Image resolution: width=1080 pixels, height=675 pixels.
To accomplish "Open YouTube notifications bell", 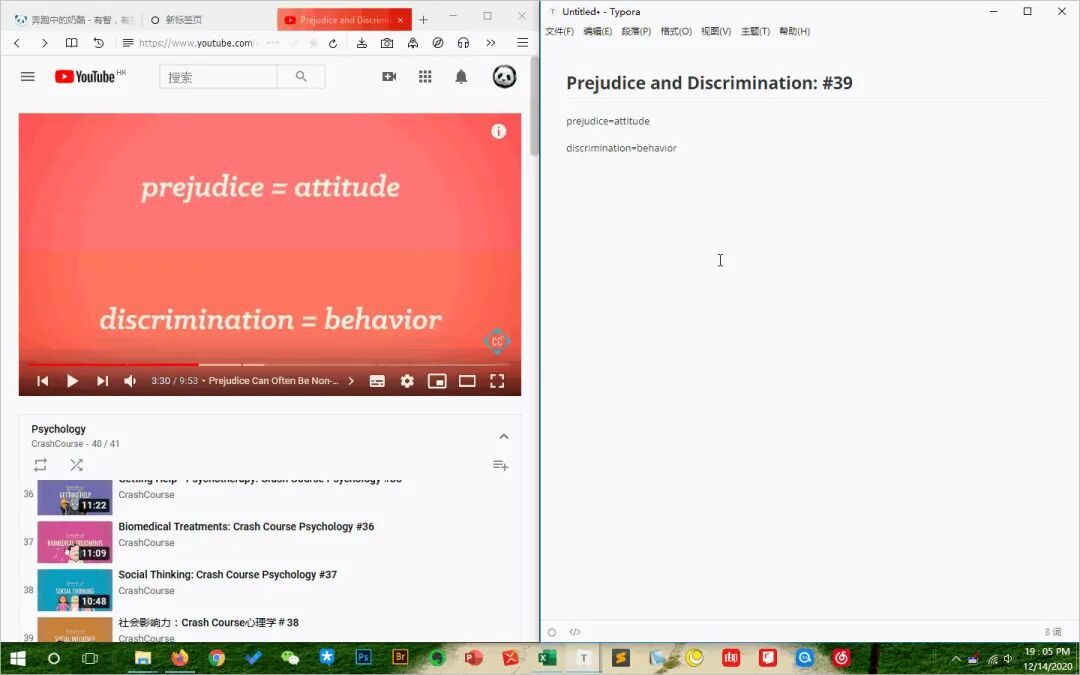I will (x=461, y=76).
